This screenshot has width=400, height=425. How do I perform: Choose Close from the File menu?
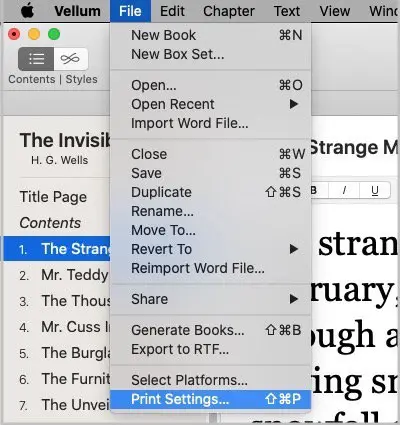pos(210,154)
